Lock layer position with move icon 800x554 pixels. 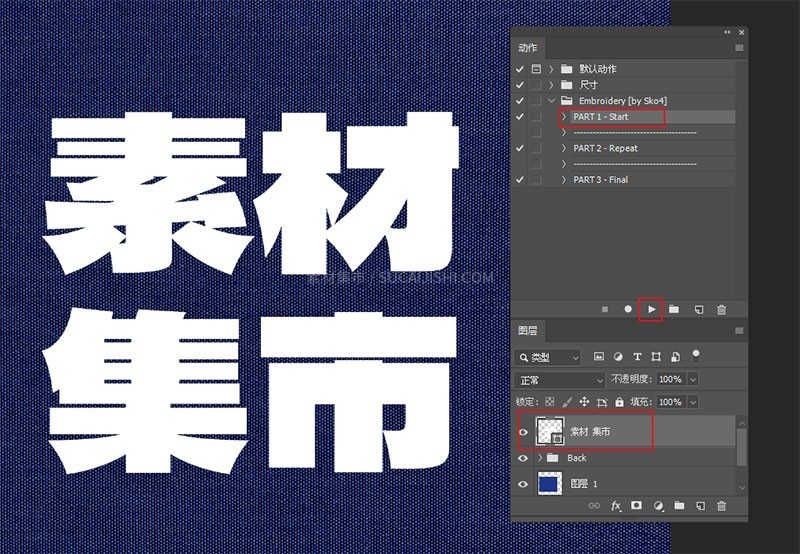click(584, 402)
